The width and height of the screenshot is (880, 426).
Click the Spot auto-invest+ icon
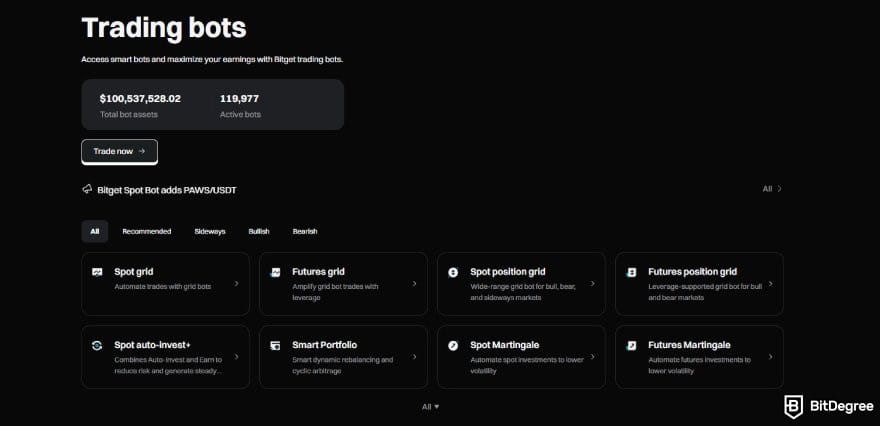pyautogui.click(x=97, y=345)
